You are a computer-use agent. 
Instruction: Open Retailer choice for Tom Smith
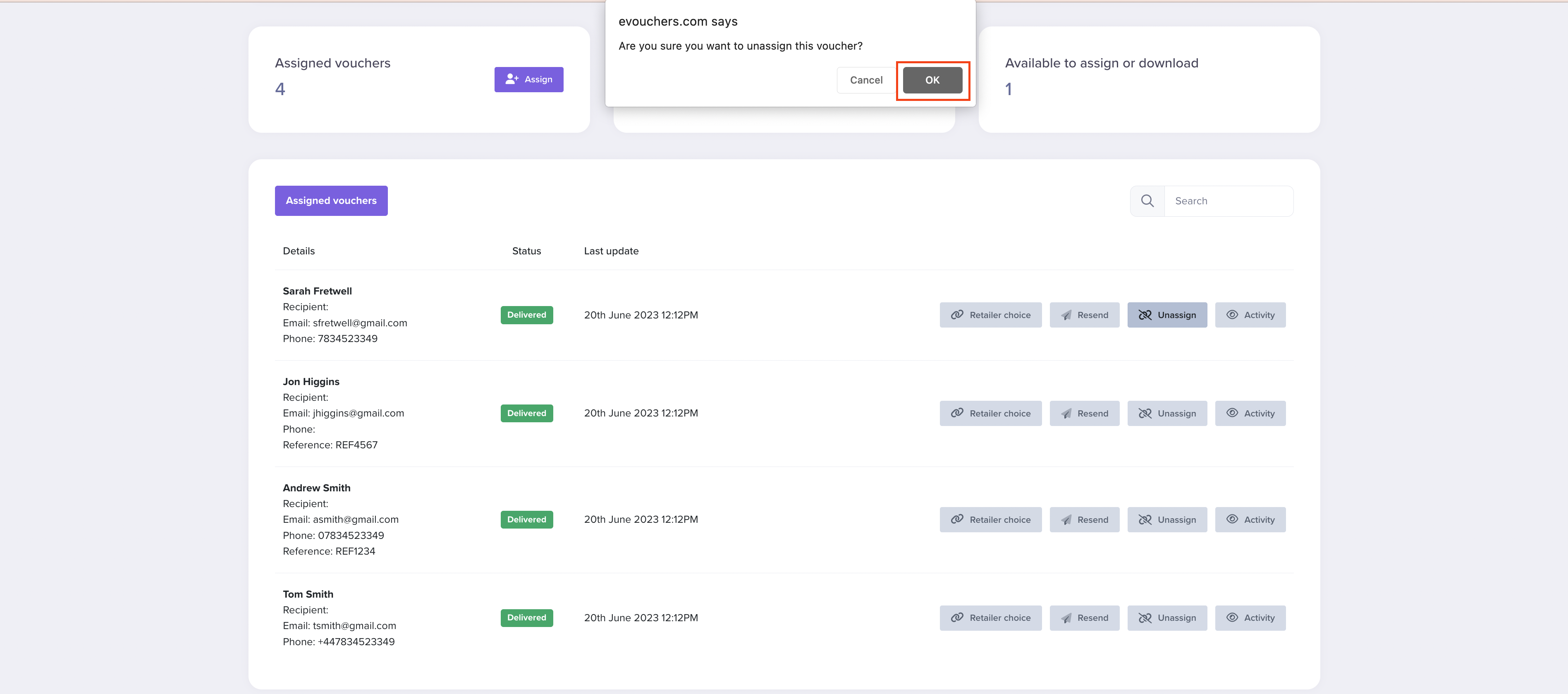[990, 617]
